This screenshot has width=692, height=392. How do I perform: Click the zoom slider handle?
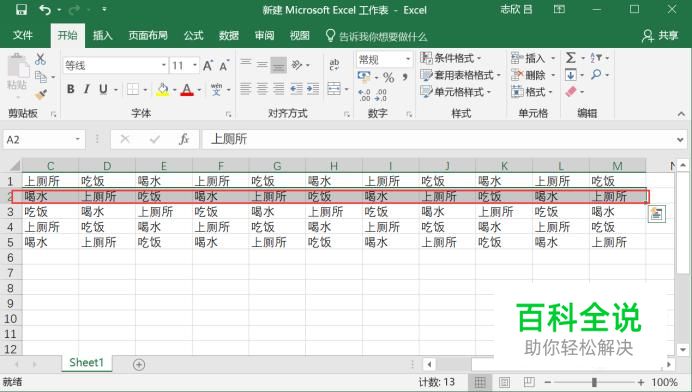[594, 382]
